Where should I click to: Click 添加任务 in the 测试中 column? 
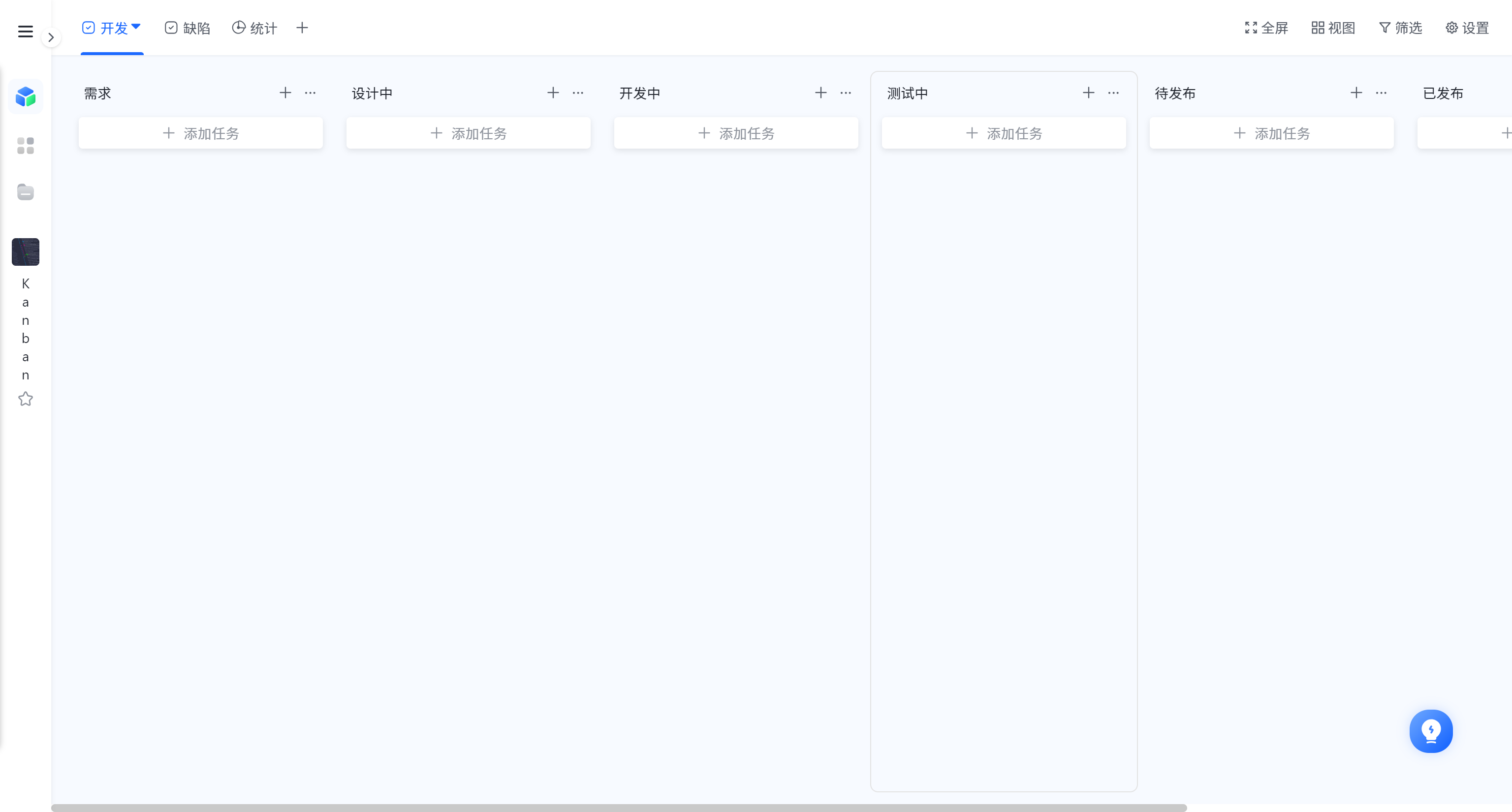(1004, 133)
